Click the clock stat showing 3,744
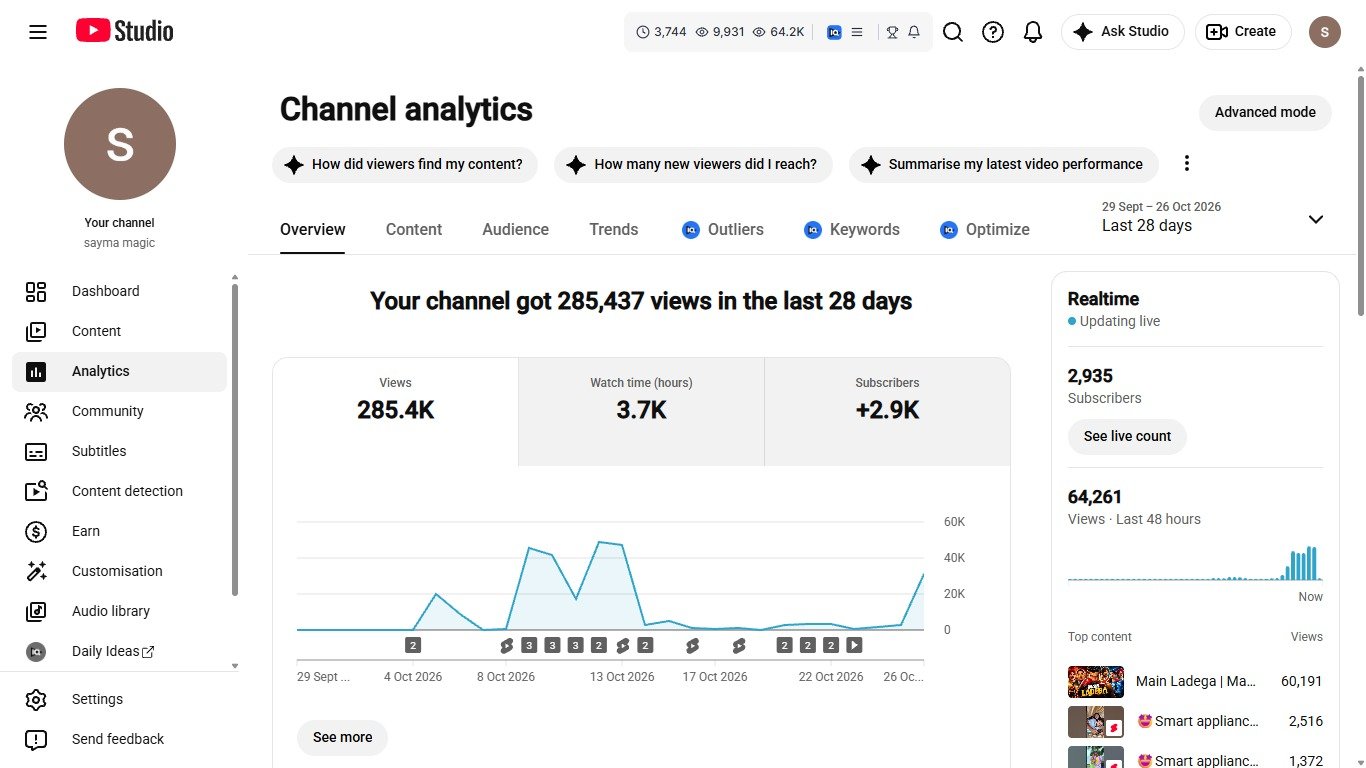This screenshot has height=768, width=1366. pyautogui.click(x=661, y=32)
